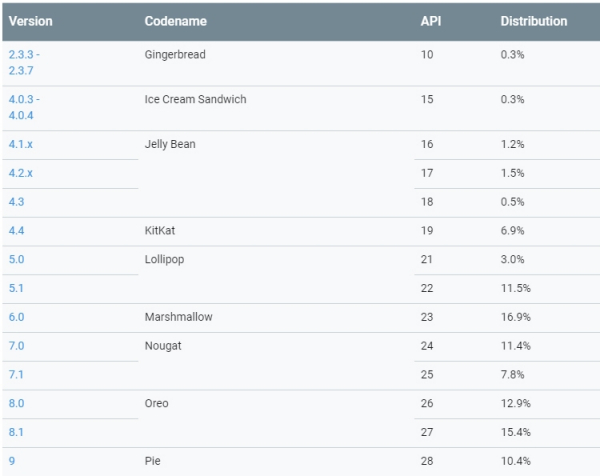Open the 8.1 version link
Image resolution: width=600 pixels, height=476 pixels.
pyautogui.click(x=15, y=432)
